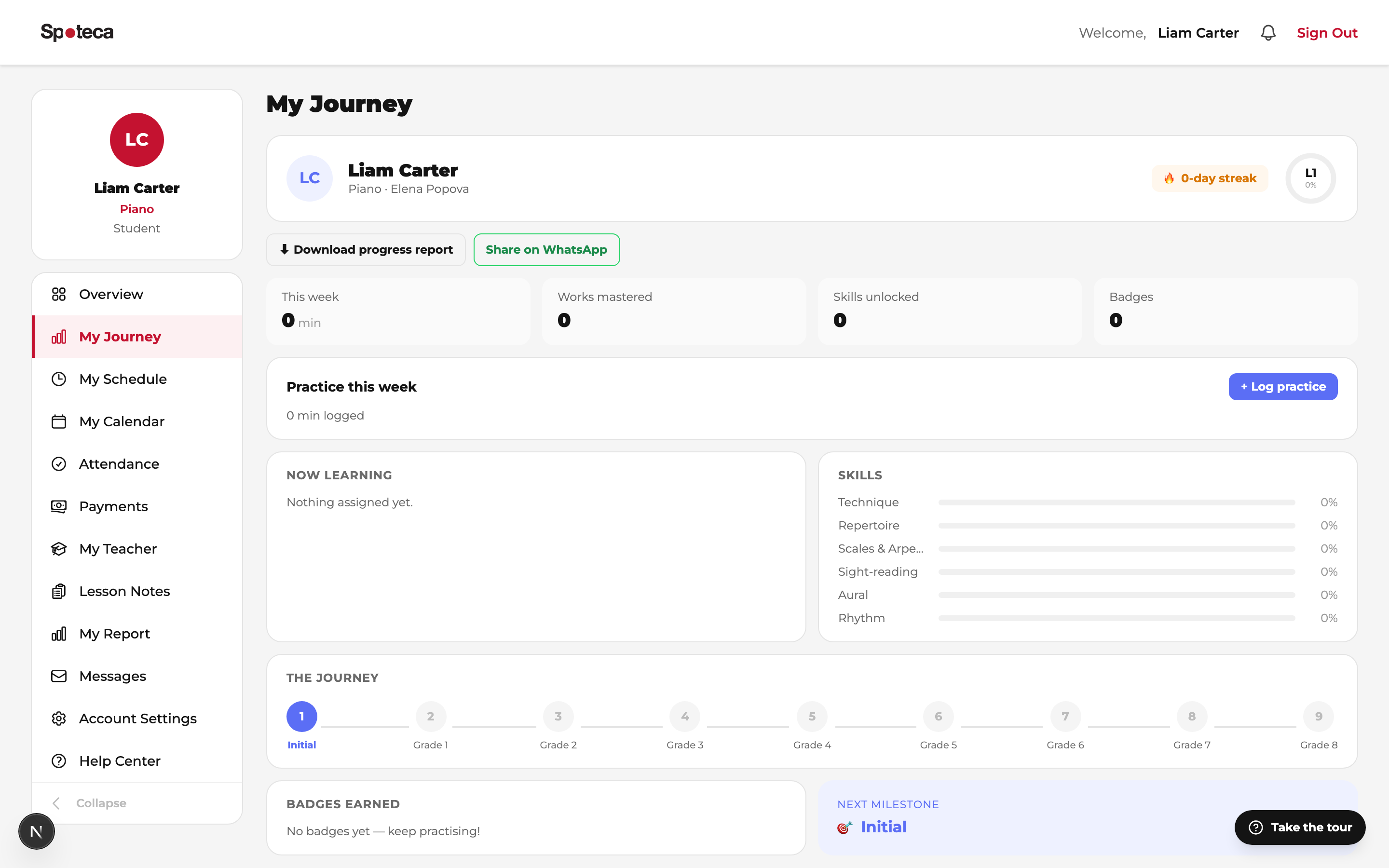Share progress on WhatsApp

(x=546, y=250)
